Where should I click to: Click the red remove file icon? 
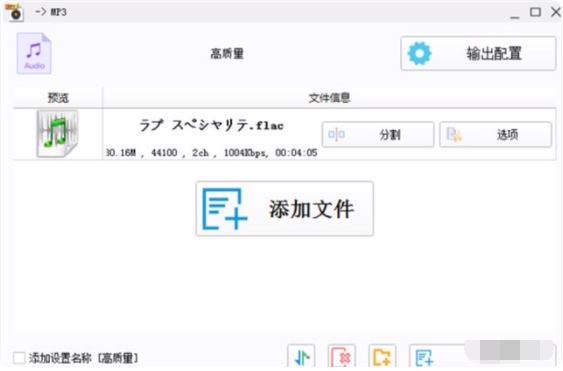click(x=342, y=356)
